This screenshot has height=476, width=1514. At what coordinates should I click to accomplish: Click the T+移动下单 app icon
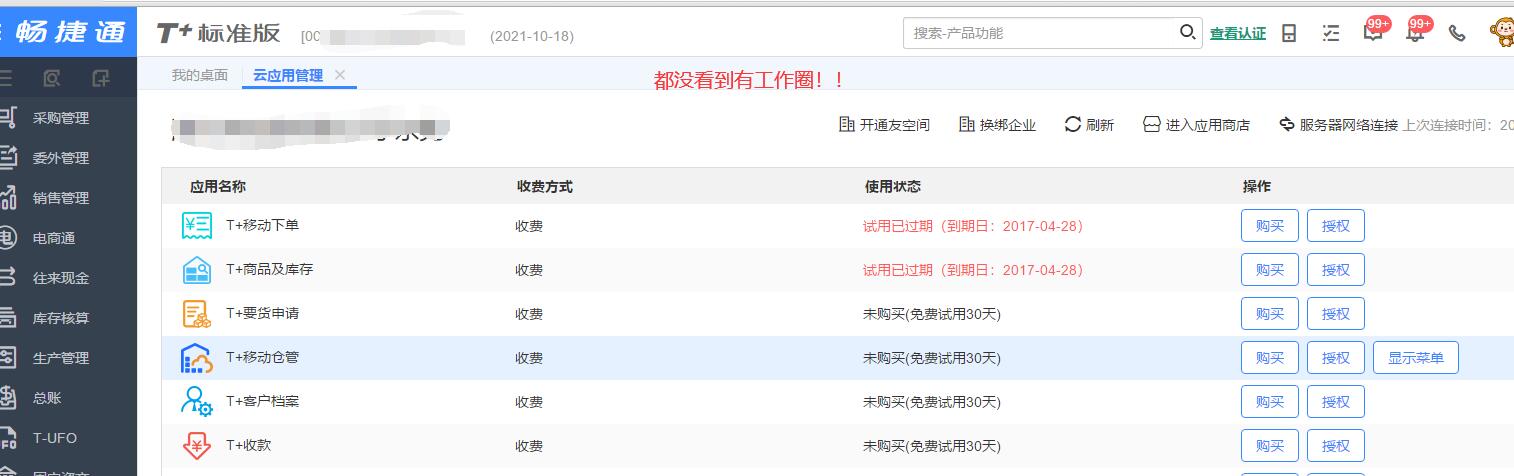[196, 226]
